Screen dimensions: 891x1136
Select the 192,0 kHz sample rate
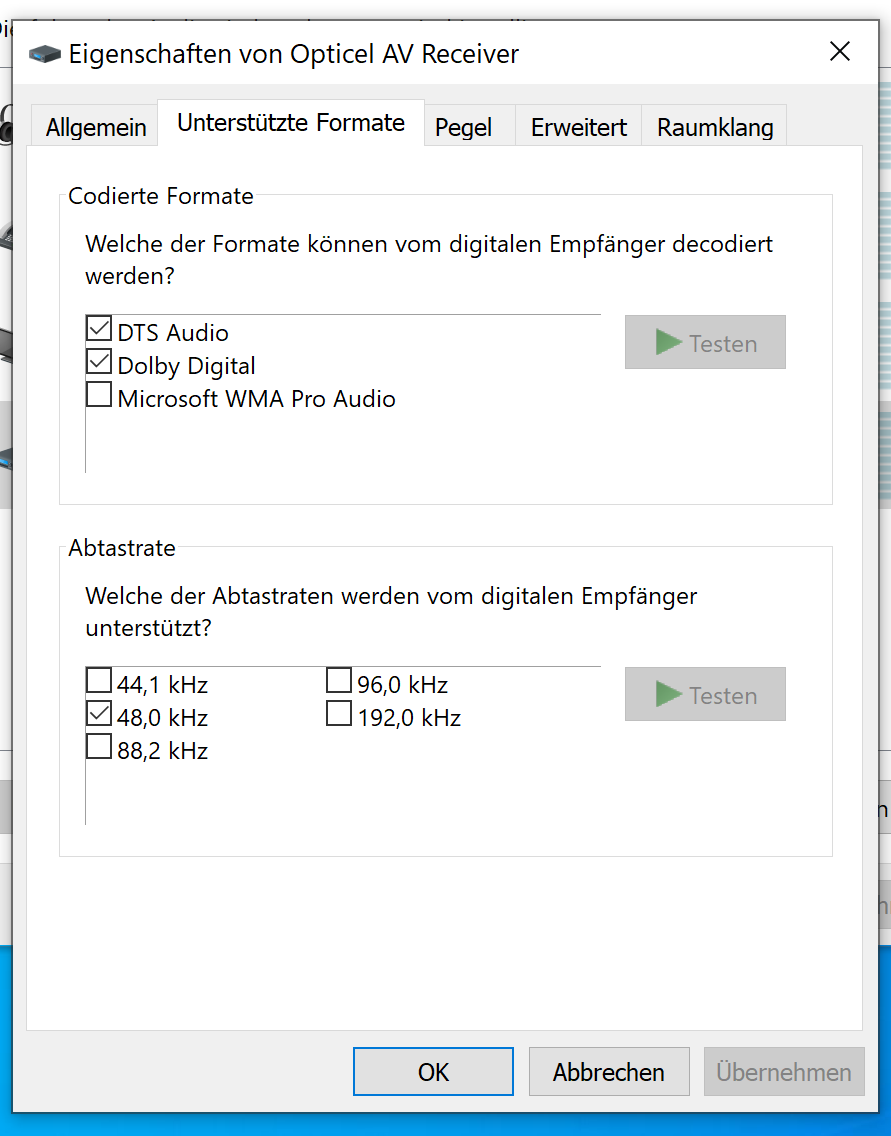[x=339, y=715]
